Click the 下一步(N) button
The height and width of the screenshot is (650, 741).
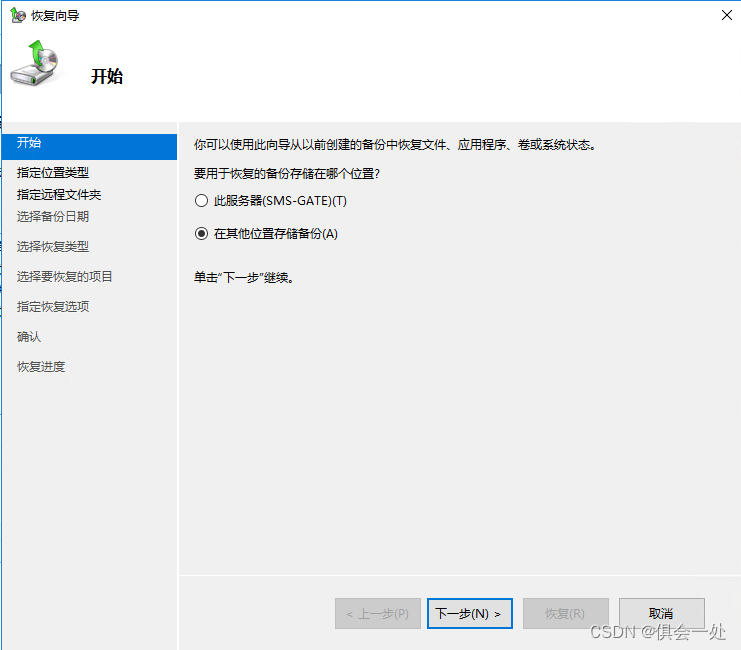point(470,614)
